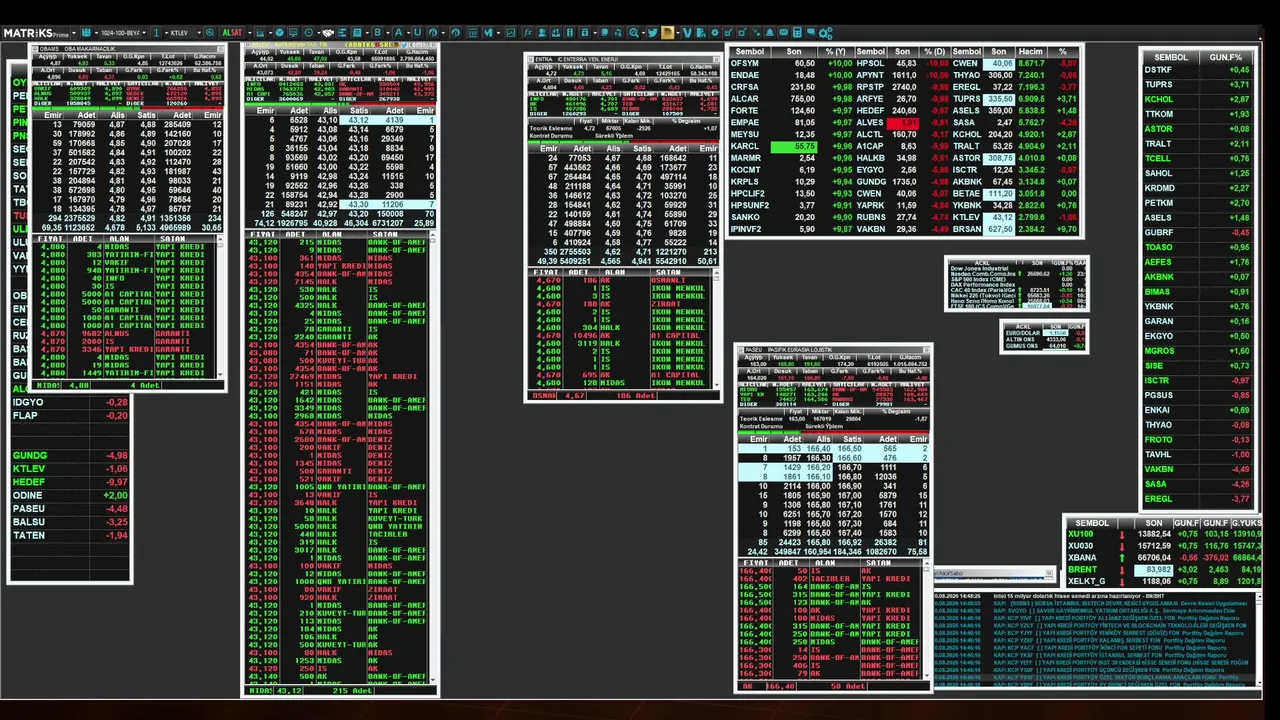Image resolution: width=1280 pixels, height=720 pixels.
Task: Select ALVES row with red highlighted price
Action: pos(900,123)
